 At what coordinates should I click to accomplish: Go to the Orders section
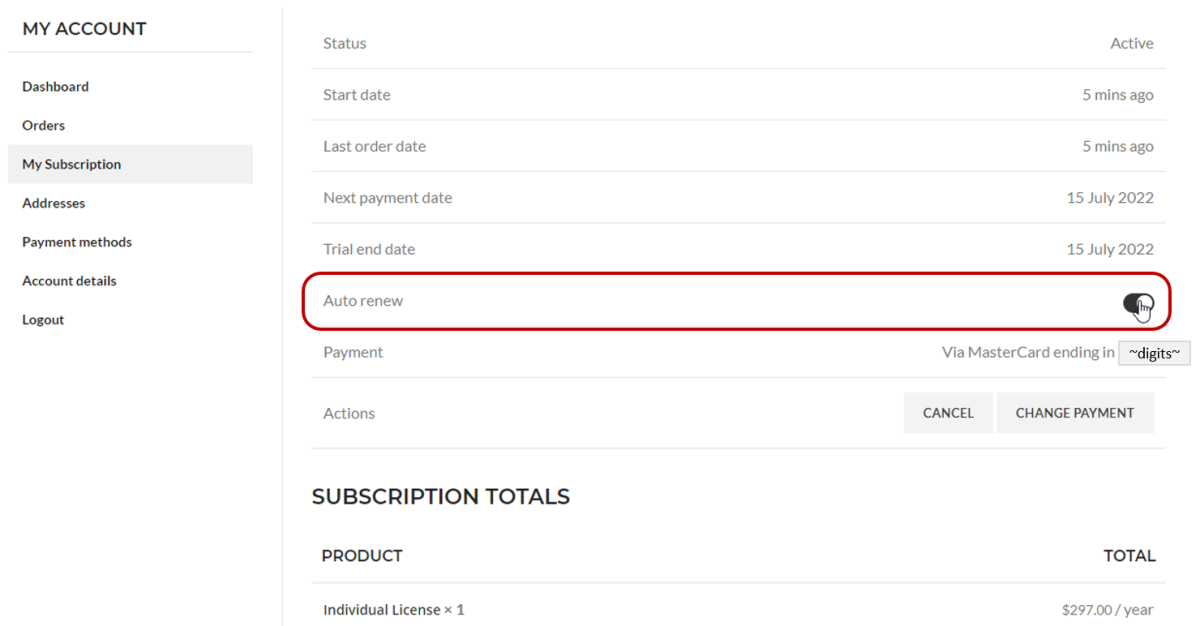(43, 125)
